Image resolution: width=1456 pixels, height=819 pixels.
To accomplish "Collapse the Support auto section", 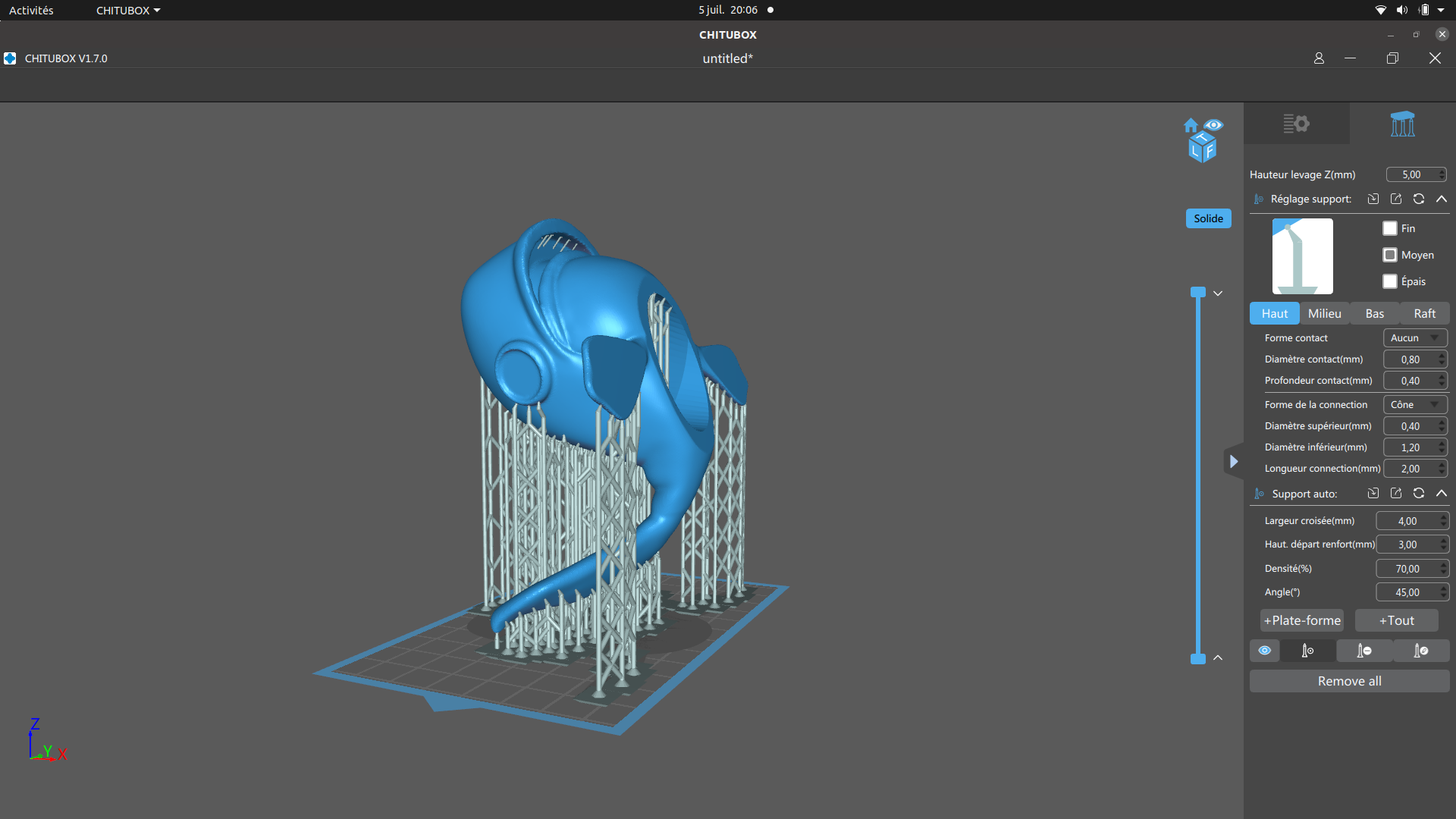I will point(1442,494).
